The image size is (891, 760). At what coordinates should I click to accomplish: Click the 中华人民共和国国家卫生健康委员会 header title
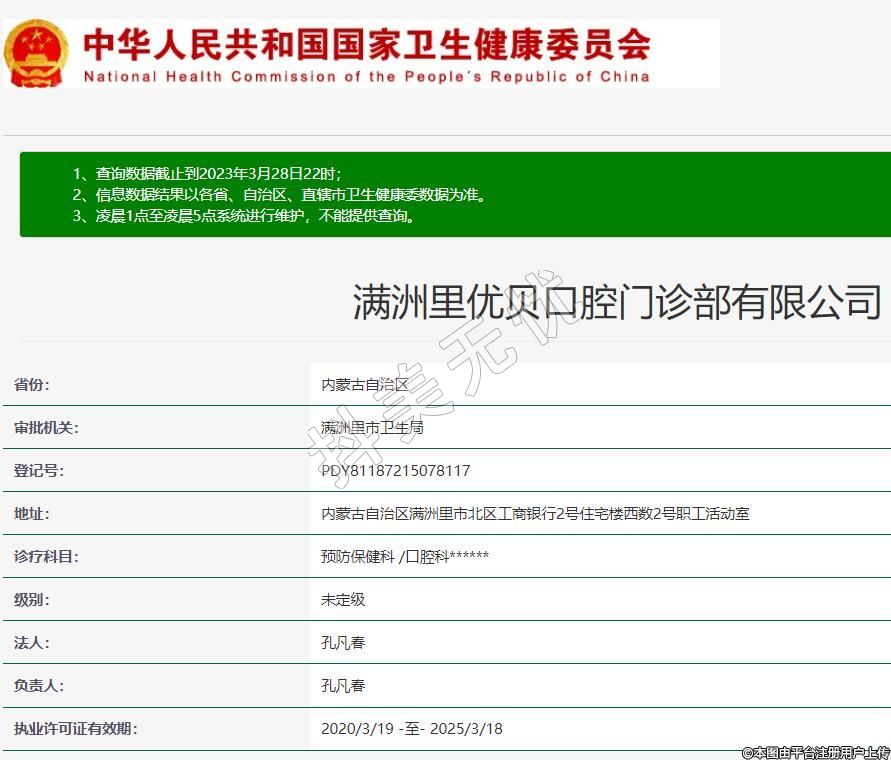click(366, 43)
